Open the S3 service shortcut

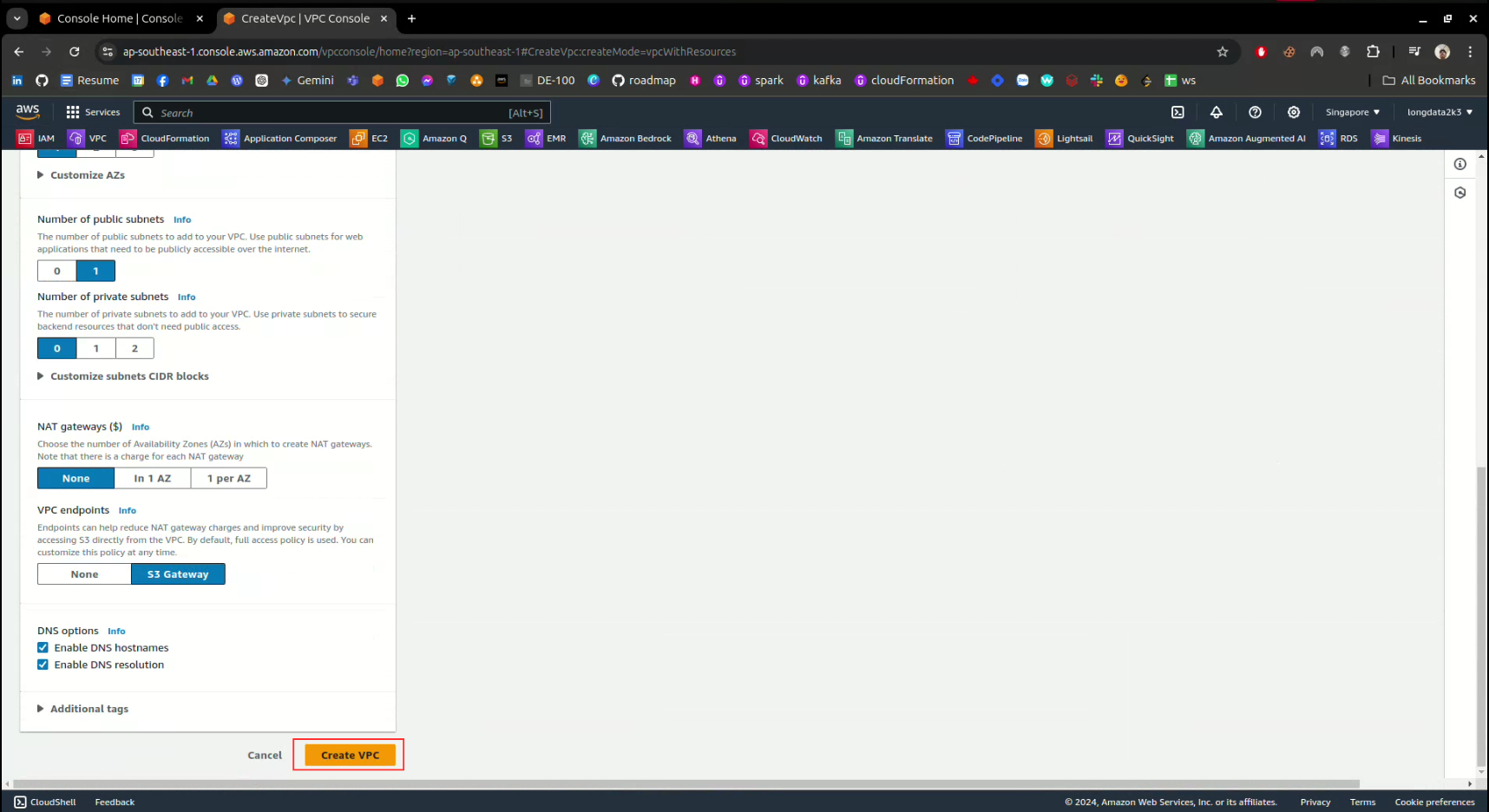(x=497, y=139)
